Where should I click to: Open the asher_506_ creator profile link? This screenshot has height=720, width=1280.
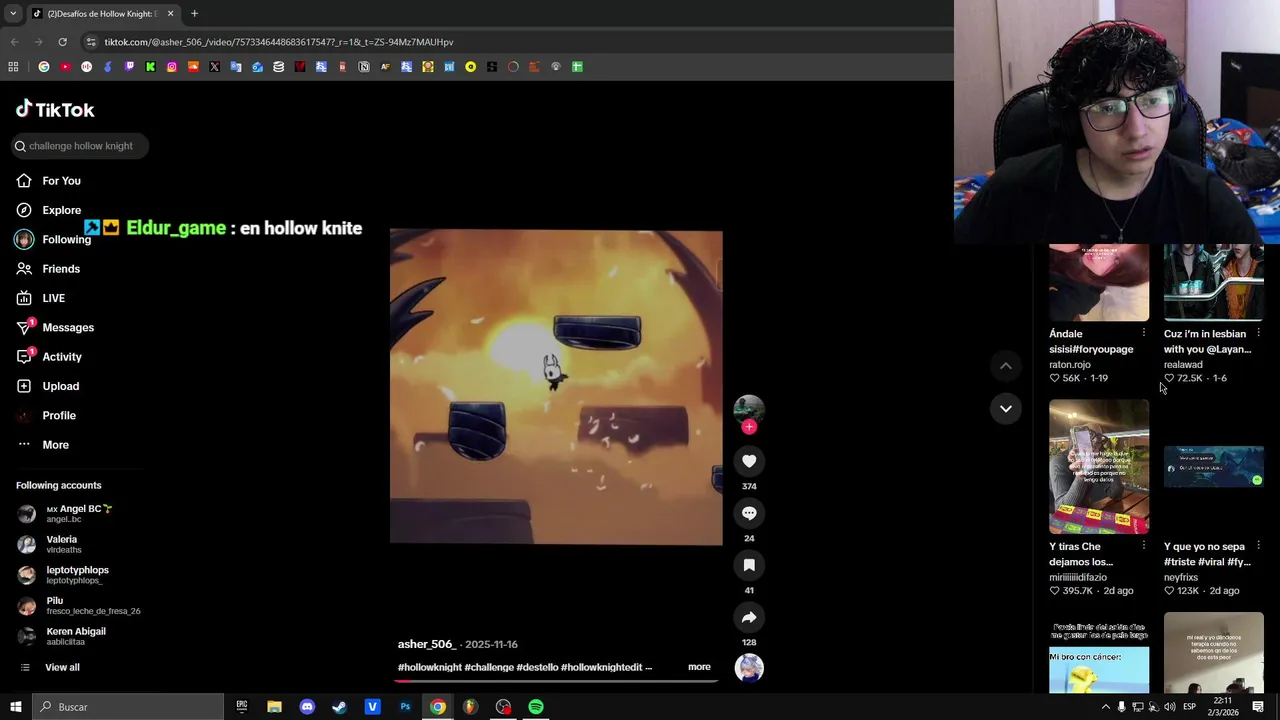426,644
